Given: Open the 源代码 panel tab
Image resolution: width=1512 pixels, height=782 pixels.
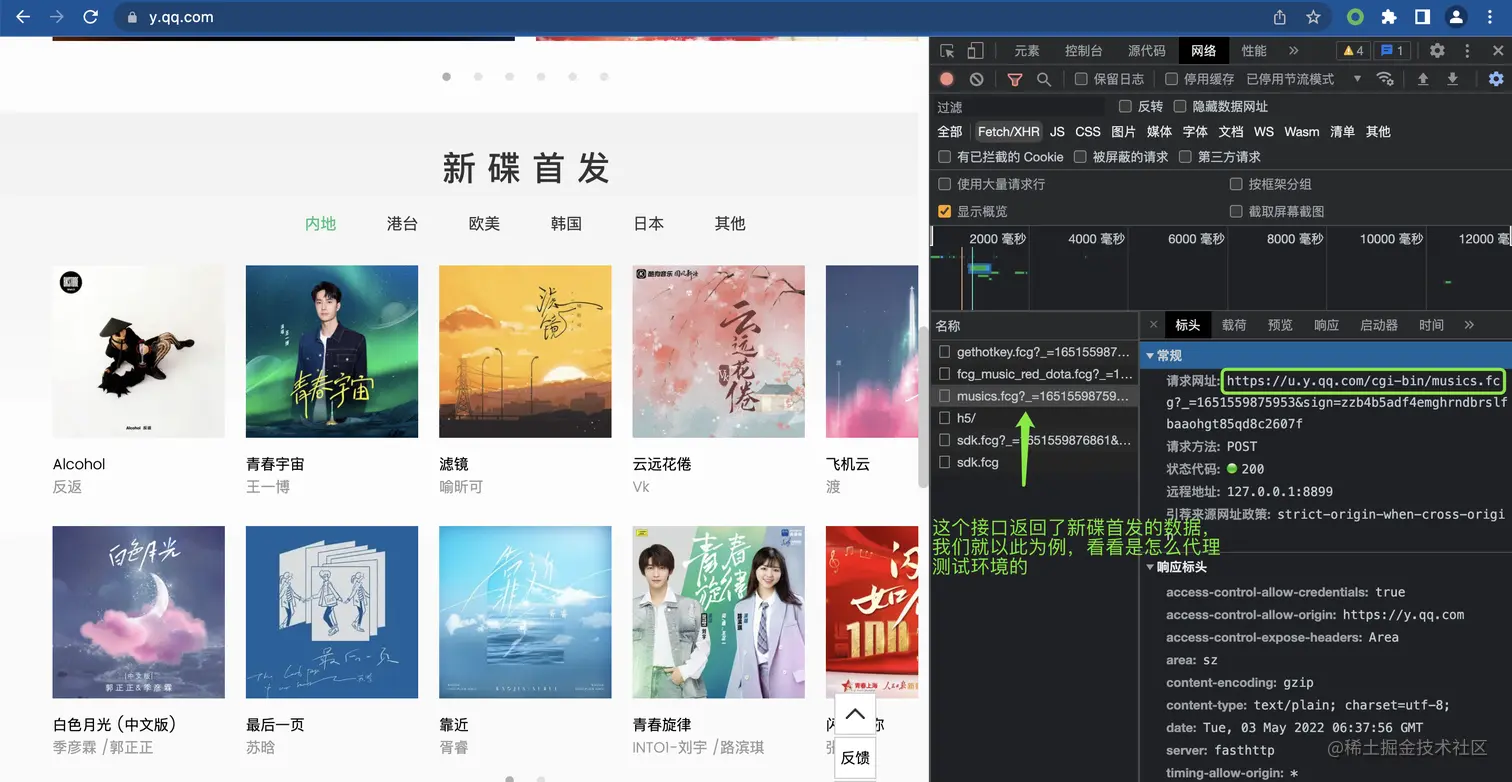Looking at the screenshot, I should (x=1146, y=51).
